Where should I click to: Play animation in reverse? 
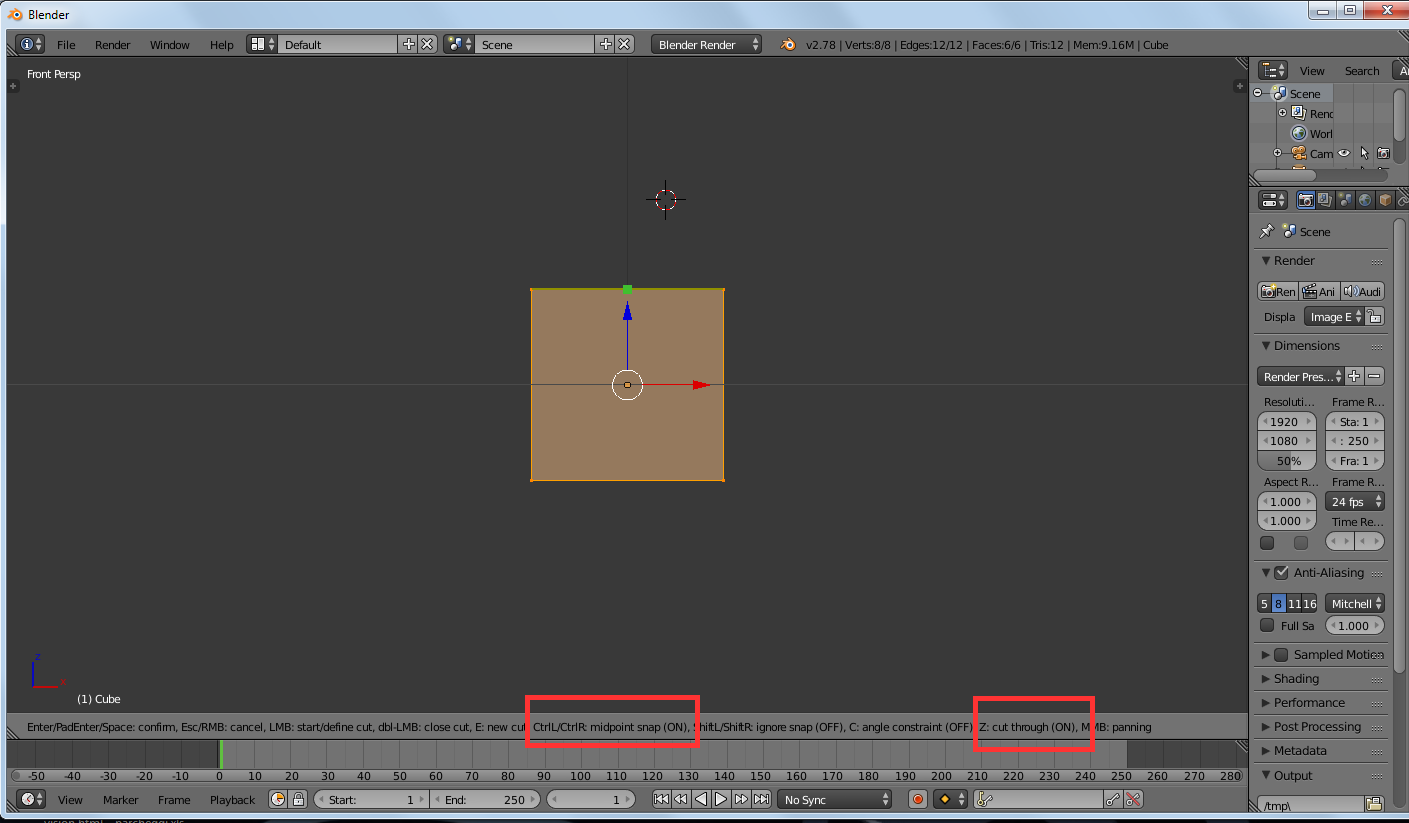701,799
